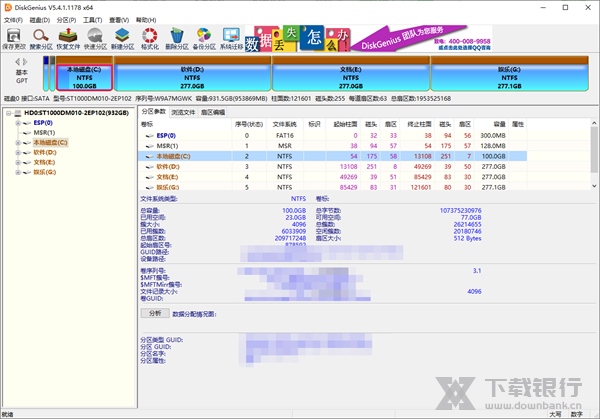Click the 格式化 (Format) toolbar icon
This screenshot has width=600, height=419.
(x=149, y=38)
